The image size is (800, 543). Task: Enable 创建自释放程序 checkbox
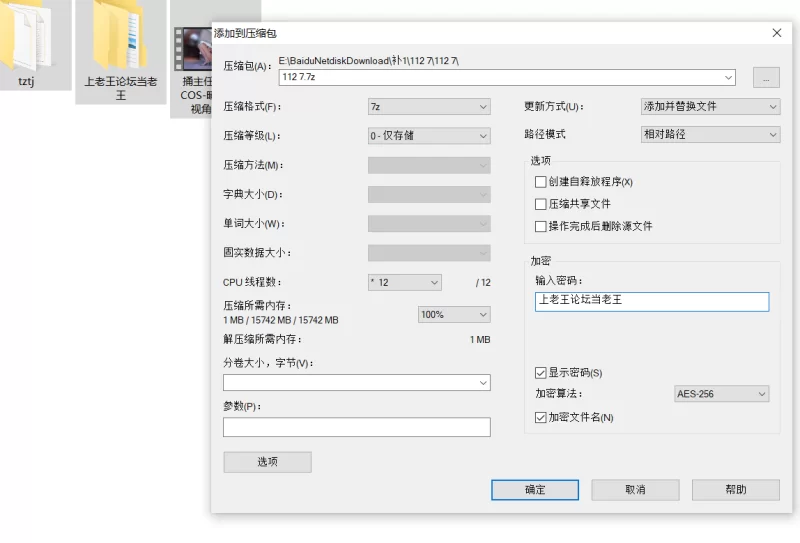coord(541,182)
